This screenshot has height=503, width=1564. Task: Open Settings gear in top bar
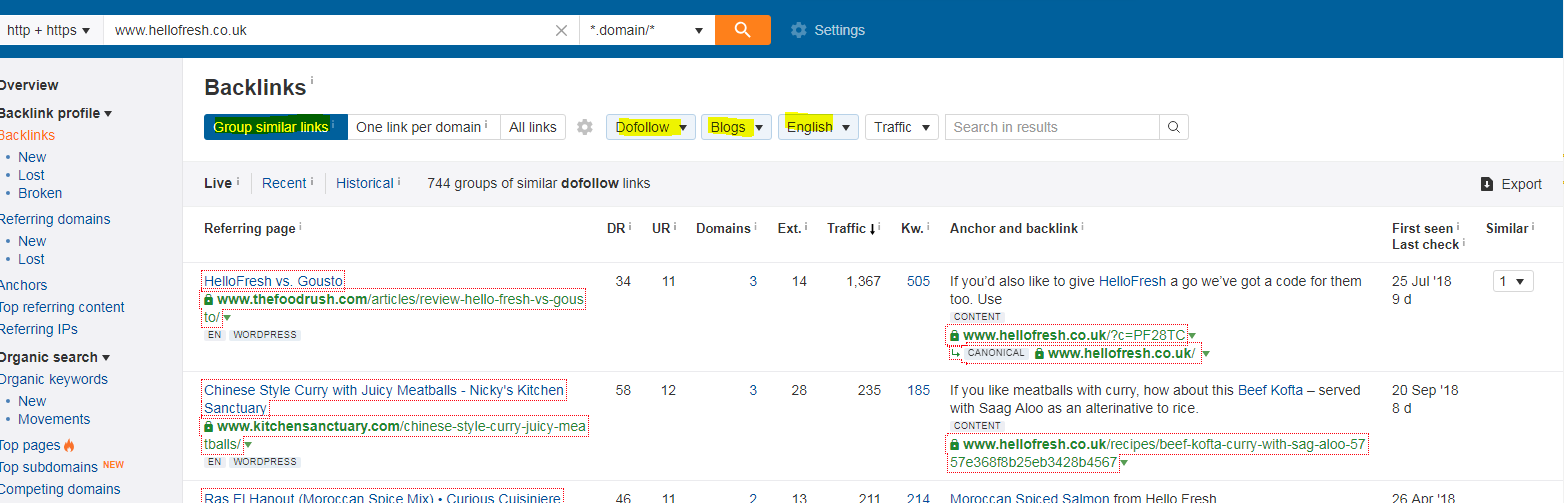[798, 30]
